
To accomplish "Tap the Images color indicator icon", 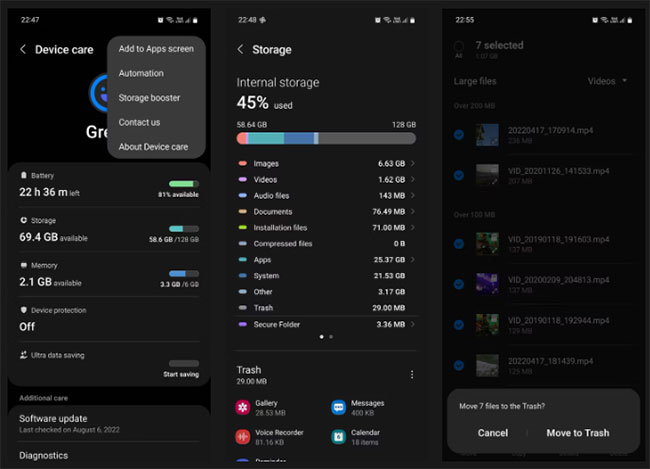I will 243,163.
